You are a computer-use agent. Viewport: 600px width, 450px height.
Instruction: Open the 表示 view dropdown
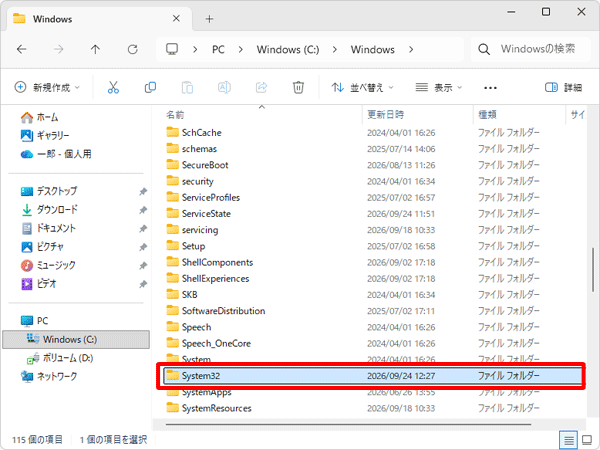click(439, 88)
